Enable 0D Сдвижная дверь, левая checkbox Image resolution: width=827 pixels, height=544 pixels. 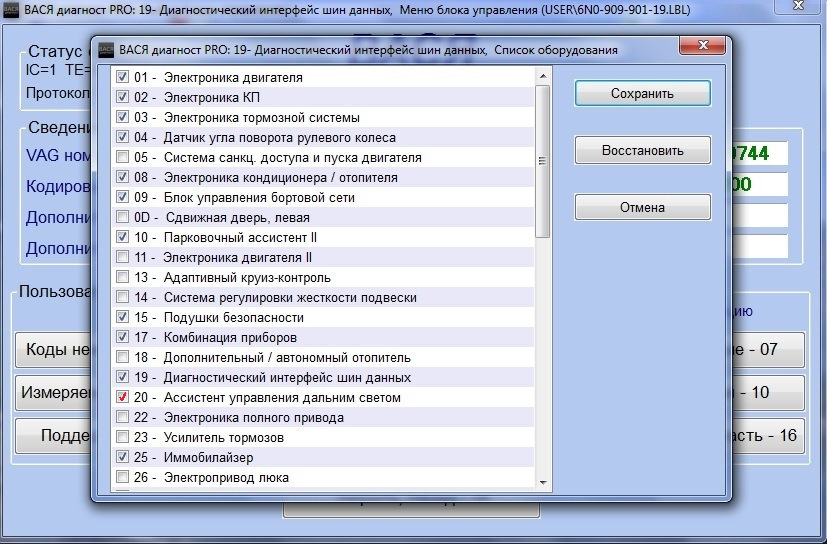(x=122, y=217)
